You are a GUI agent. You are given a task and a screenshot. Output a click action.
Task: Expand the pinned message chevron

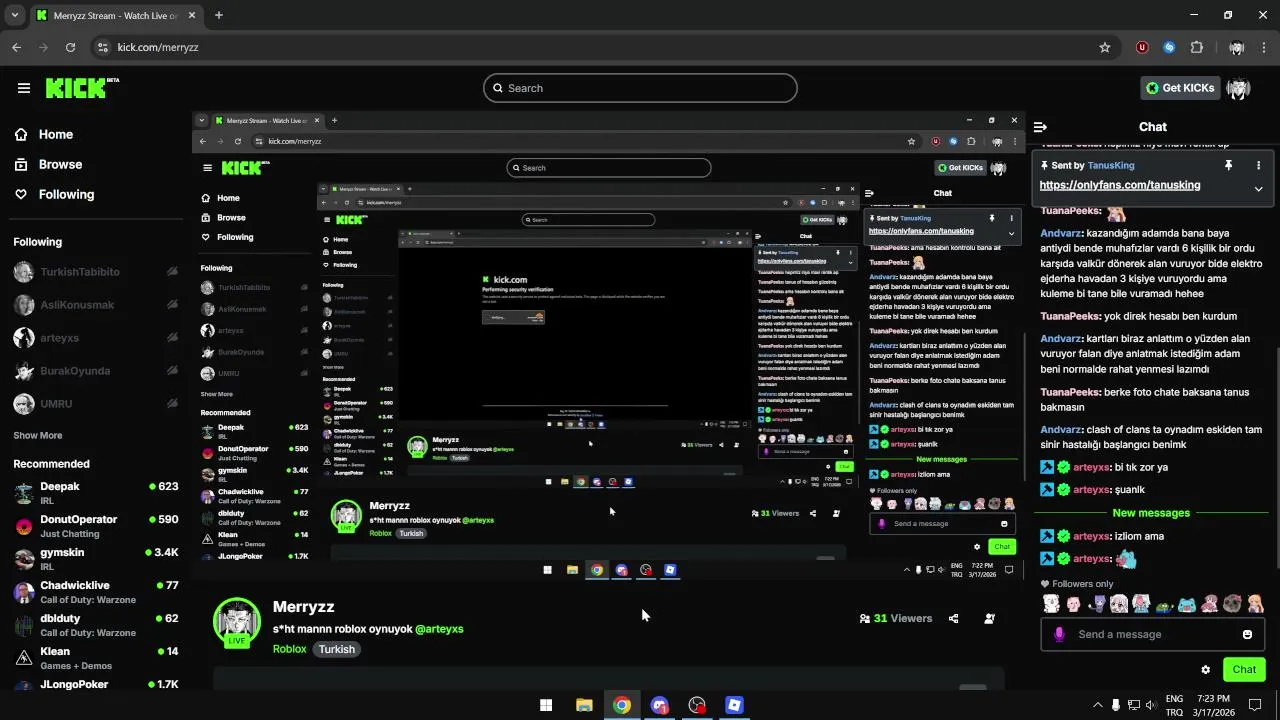click(x=1258, y=188)
